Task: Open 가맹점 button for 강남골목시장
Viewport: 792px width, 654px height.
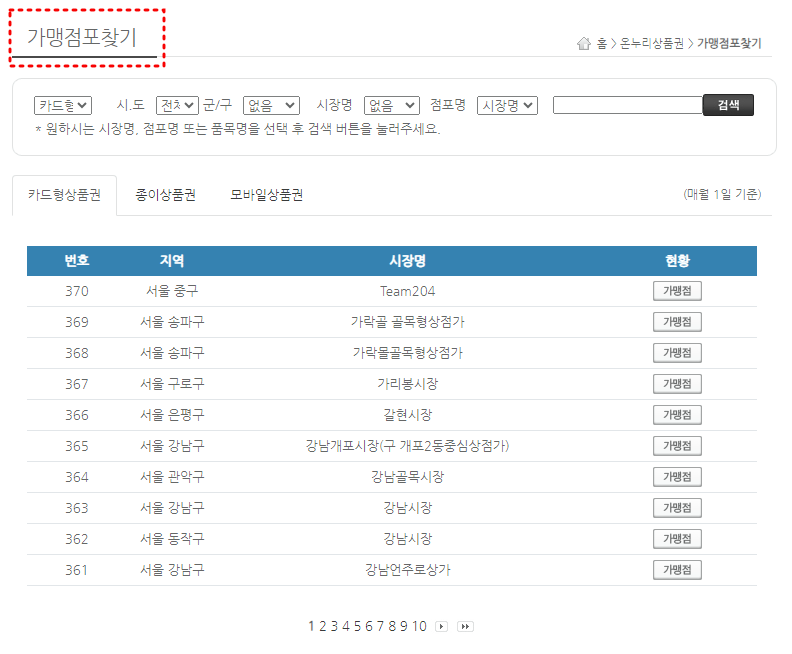Action: pyautogui.click(x=677, y=477)
